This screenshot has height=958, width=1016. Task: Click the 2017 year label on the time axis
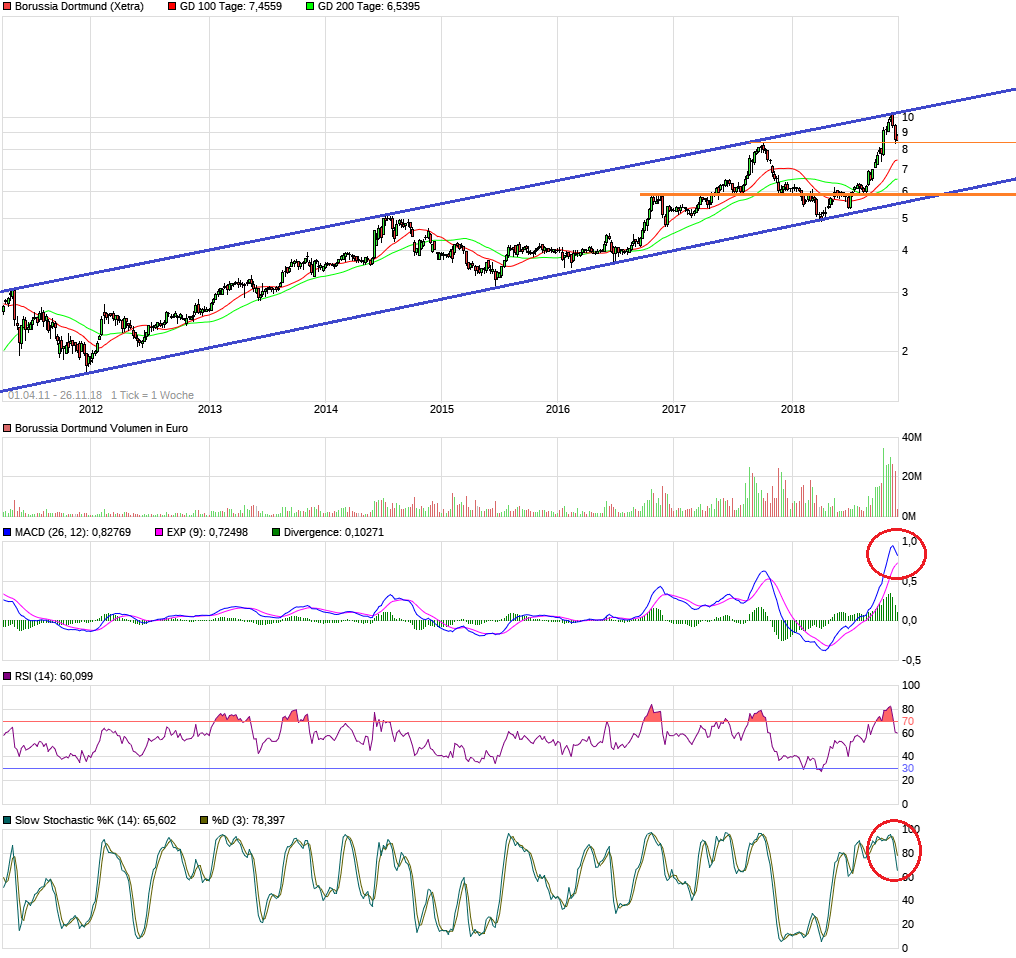point(674,409)
